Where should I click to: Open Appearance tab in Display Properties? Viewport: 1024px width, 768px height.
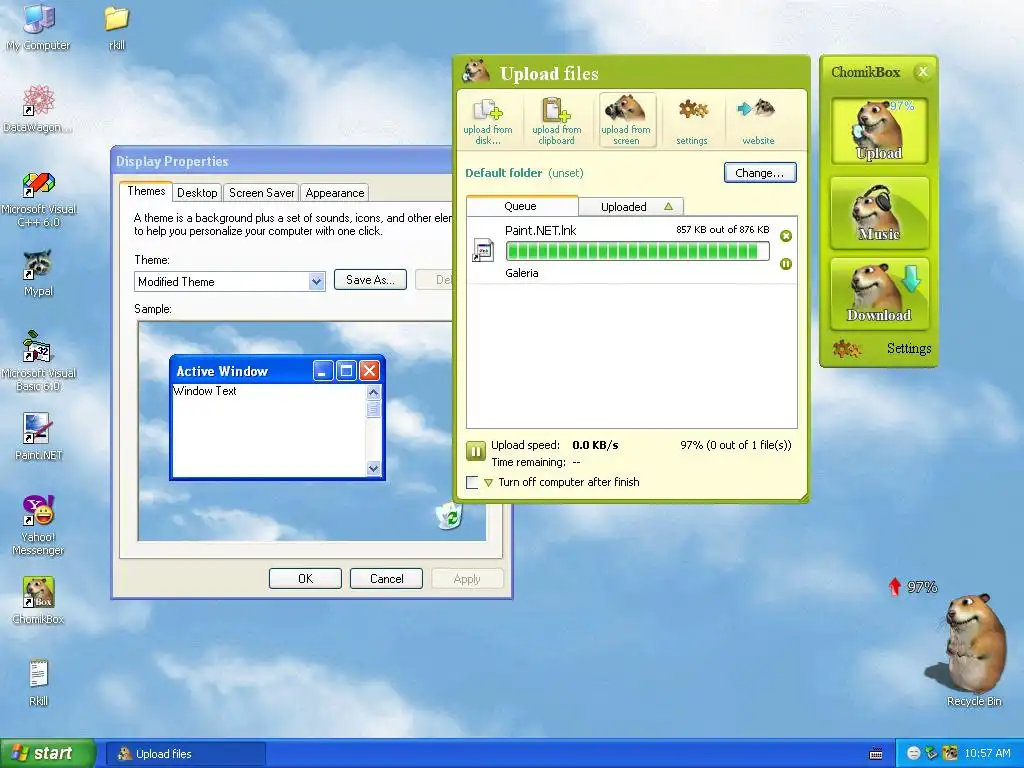click(x=334, y=193)
